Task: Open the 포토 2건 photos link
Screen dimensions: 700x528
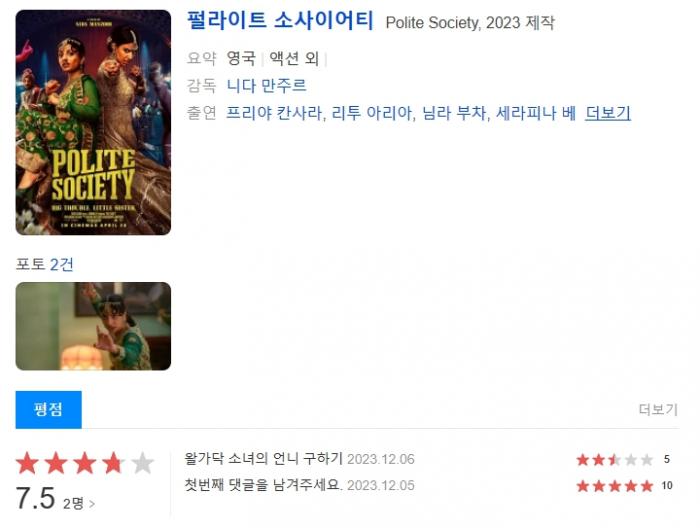Action: pyautogui.click(x=45, y=264)
